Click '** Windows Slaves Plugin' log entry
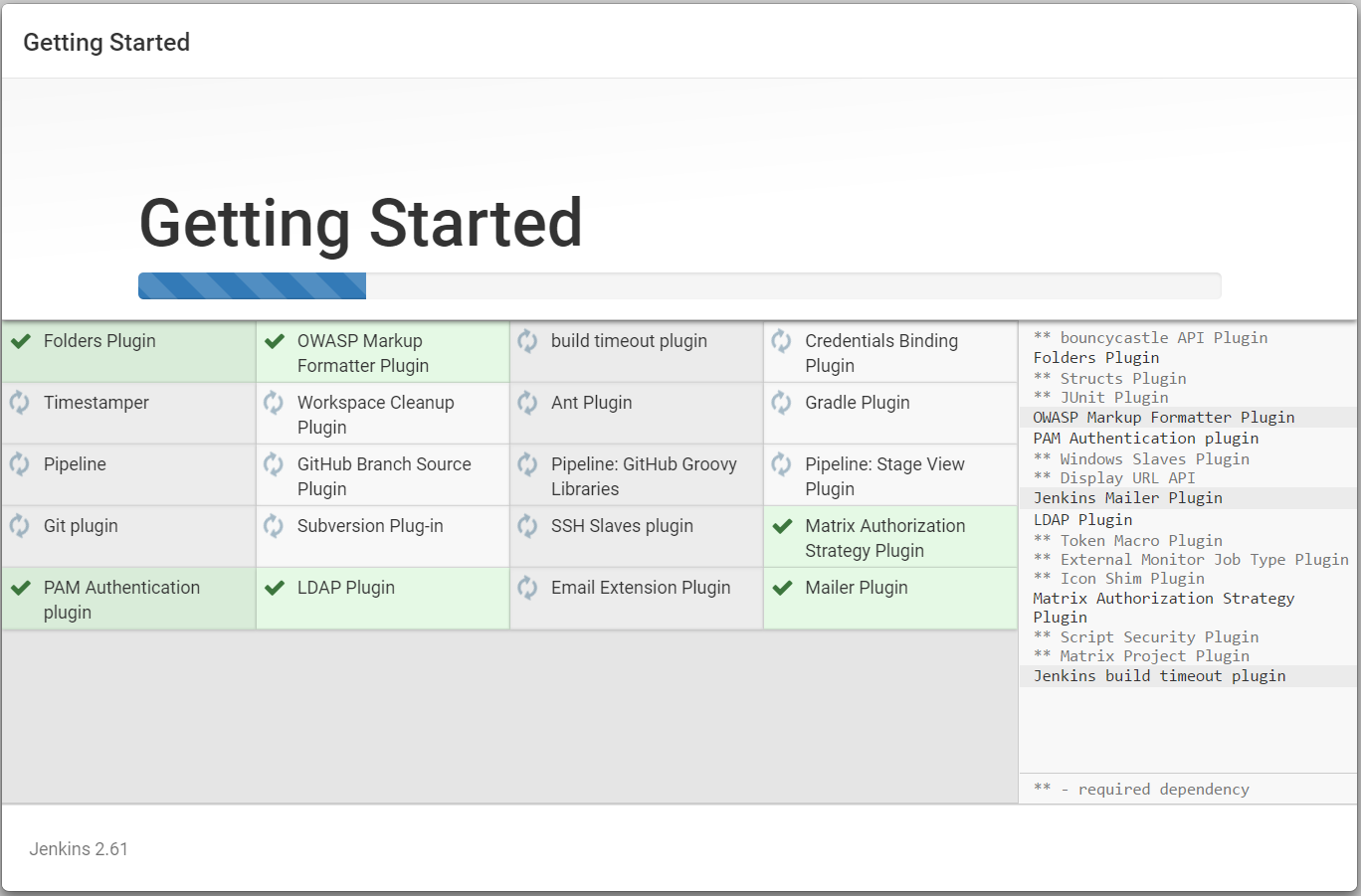 [1141, 458]
